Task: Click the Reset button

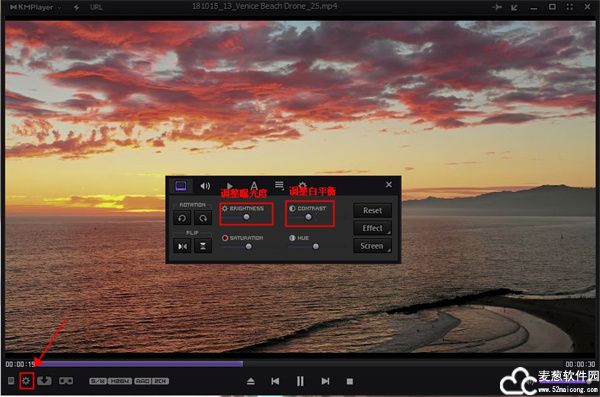Action: tap(372, 210)
